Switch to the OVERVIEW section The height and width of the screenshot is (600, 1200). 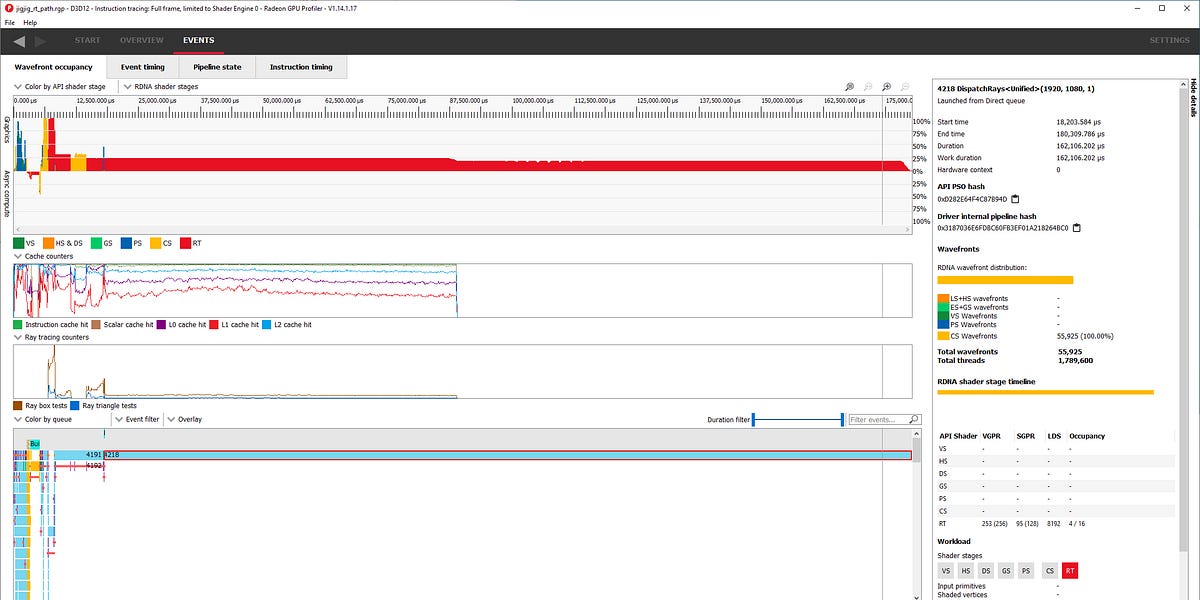point(142,41)
